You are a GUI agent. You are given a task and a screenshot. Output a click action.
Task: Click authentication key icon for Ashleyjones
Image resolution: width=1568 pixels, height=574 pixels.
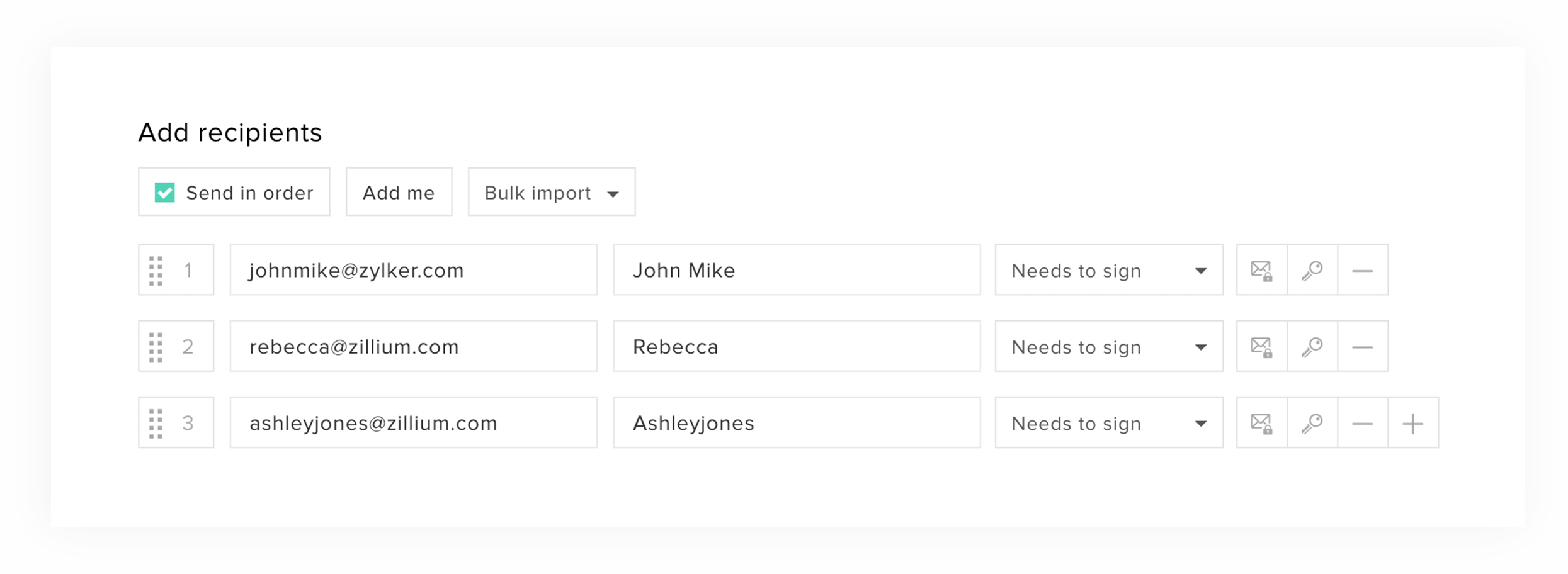point(1312,424)
